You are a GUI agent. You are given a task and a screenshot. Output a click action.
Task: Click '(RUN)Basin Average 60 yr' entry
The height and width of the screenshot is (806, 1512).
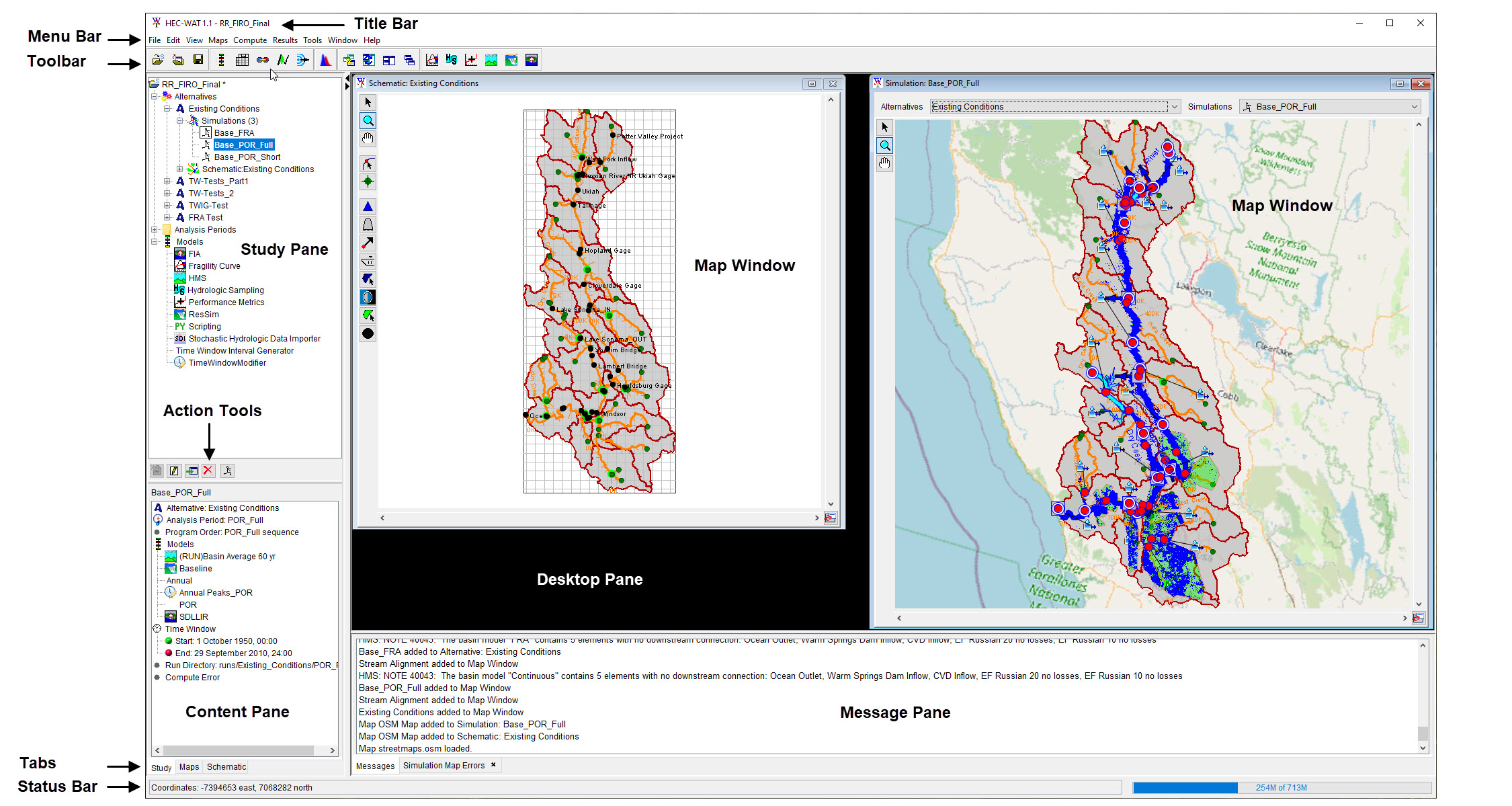click(x=227, y=557)
